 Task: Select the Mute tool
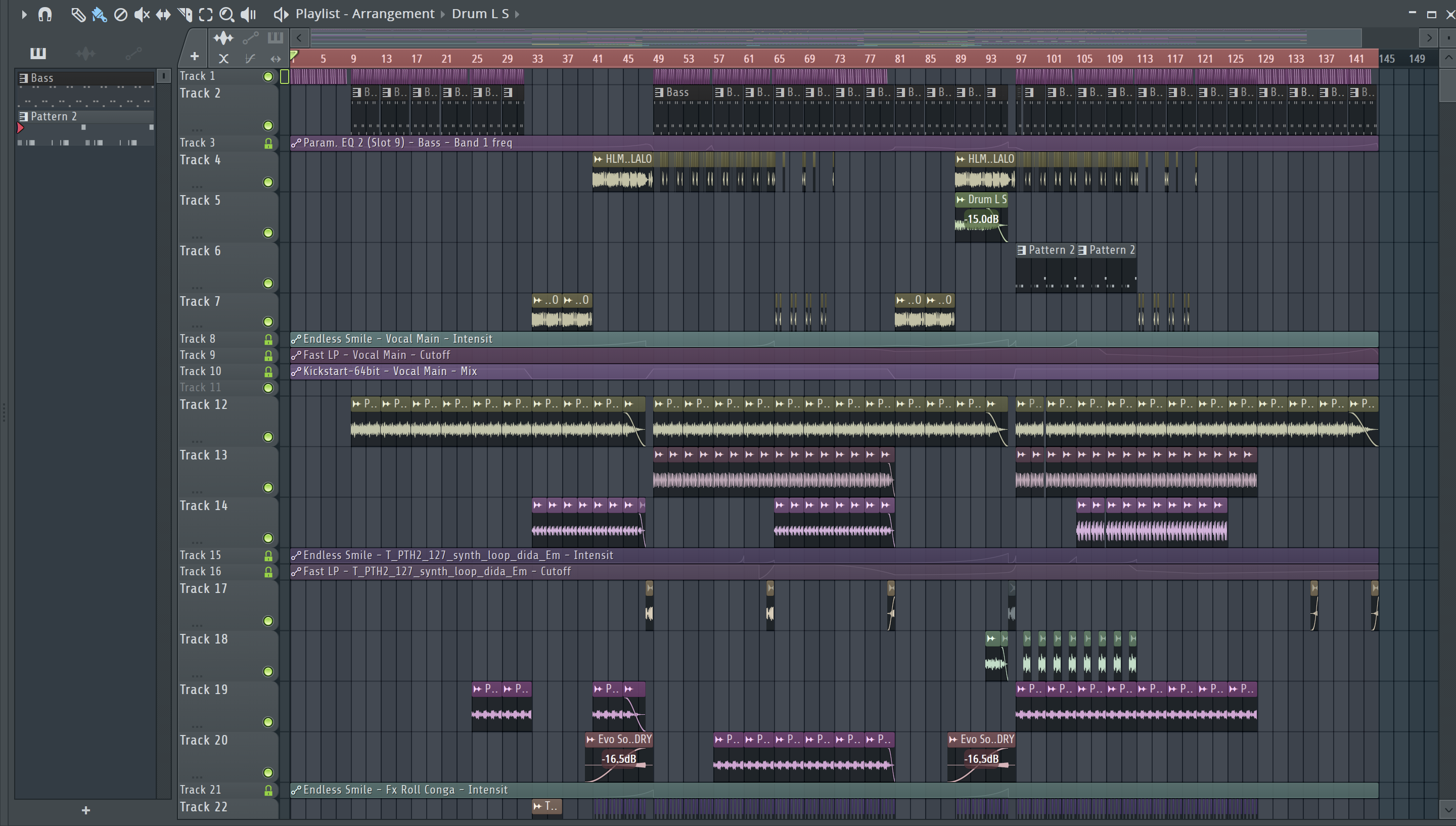click(142, 14)
